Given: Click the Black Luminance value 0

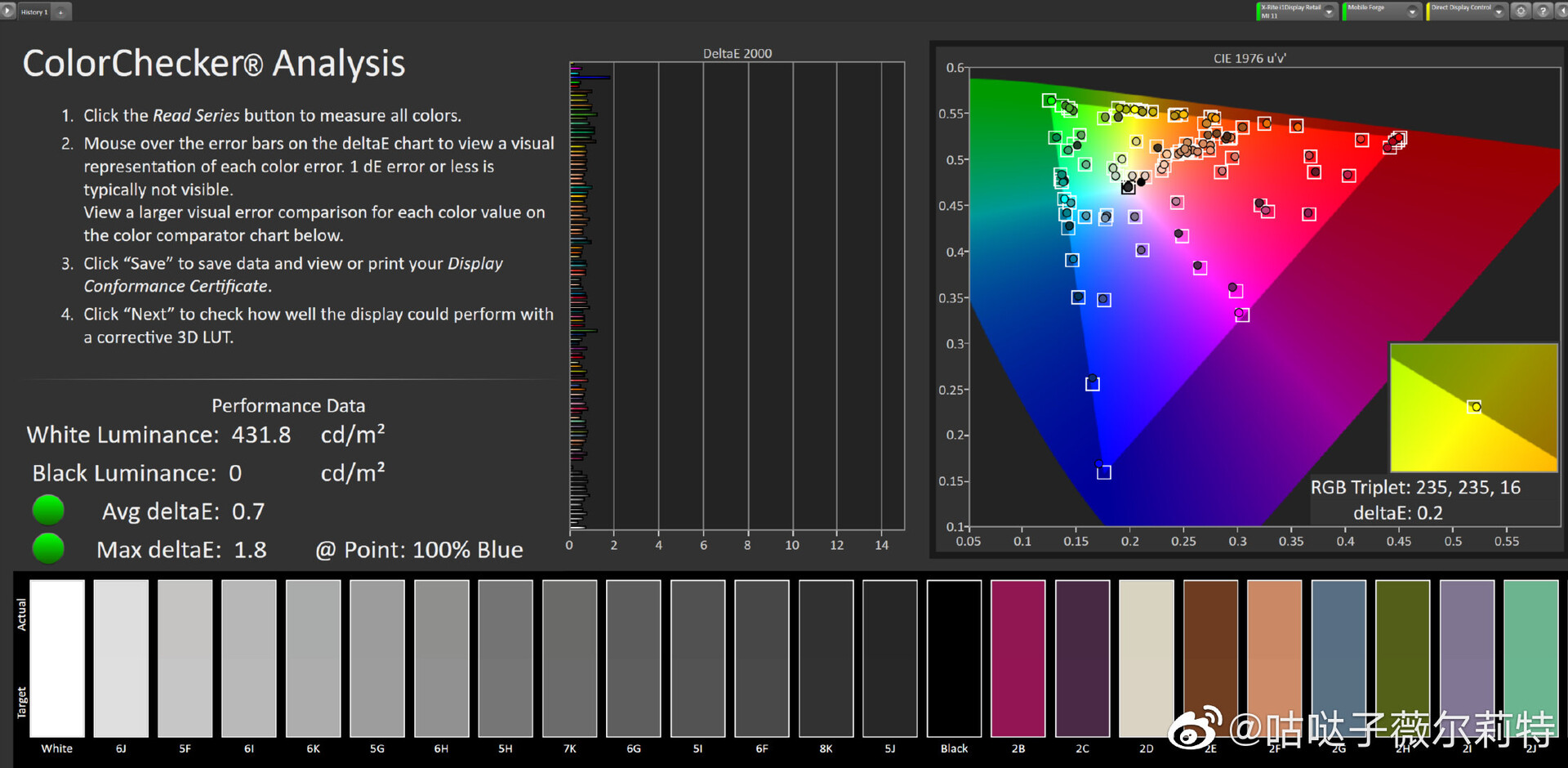Looking at the screenshot, I should [235, 473].
